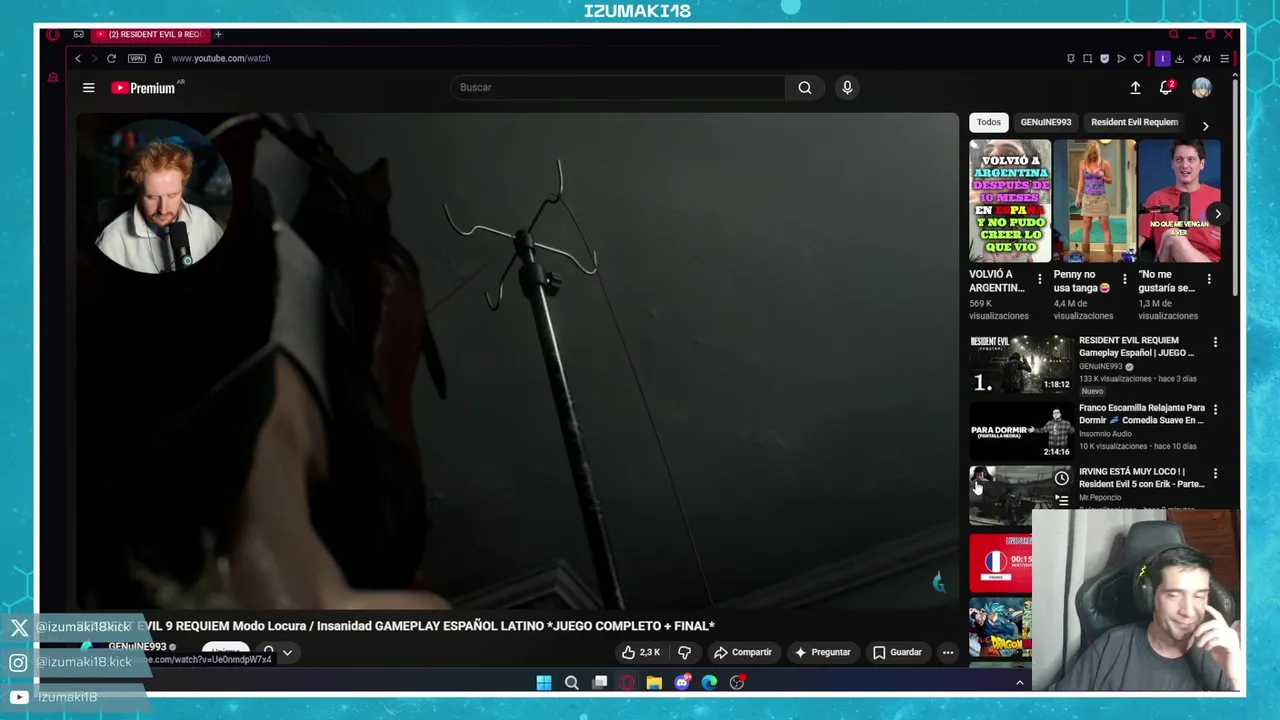Select the Resident Evil Requiem chip
Viewport: 1280px width, 720px height.
(x=1135, y=122)
